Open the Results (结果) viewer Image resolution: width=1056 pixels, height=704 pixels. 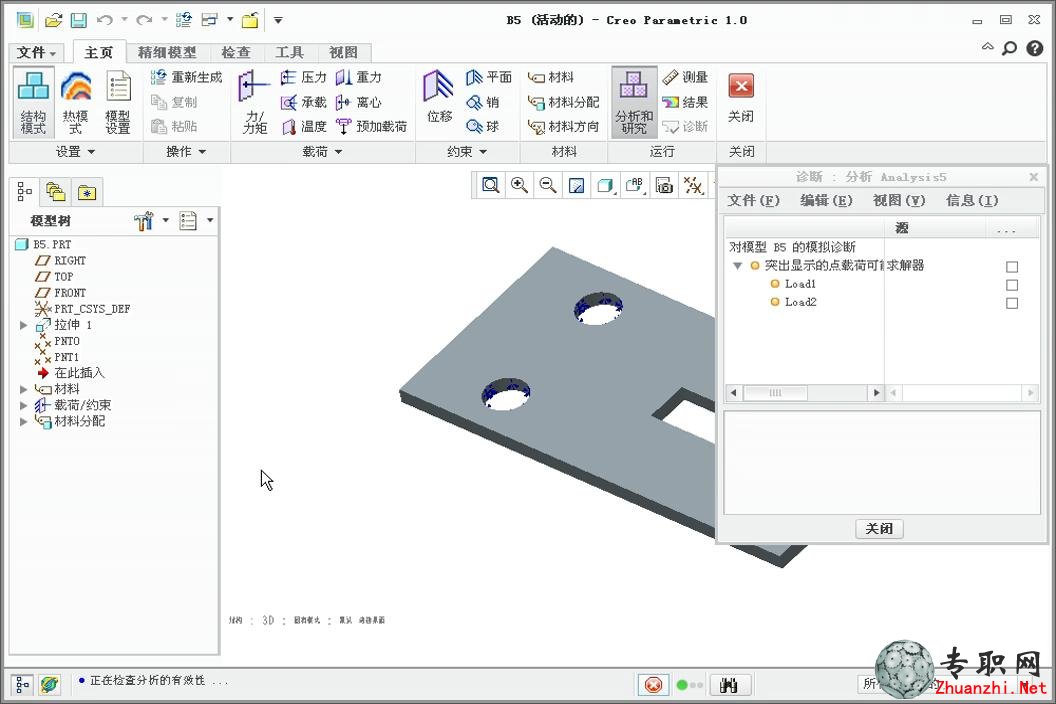click(685, 102)
